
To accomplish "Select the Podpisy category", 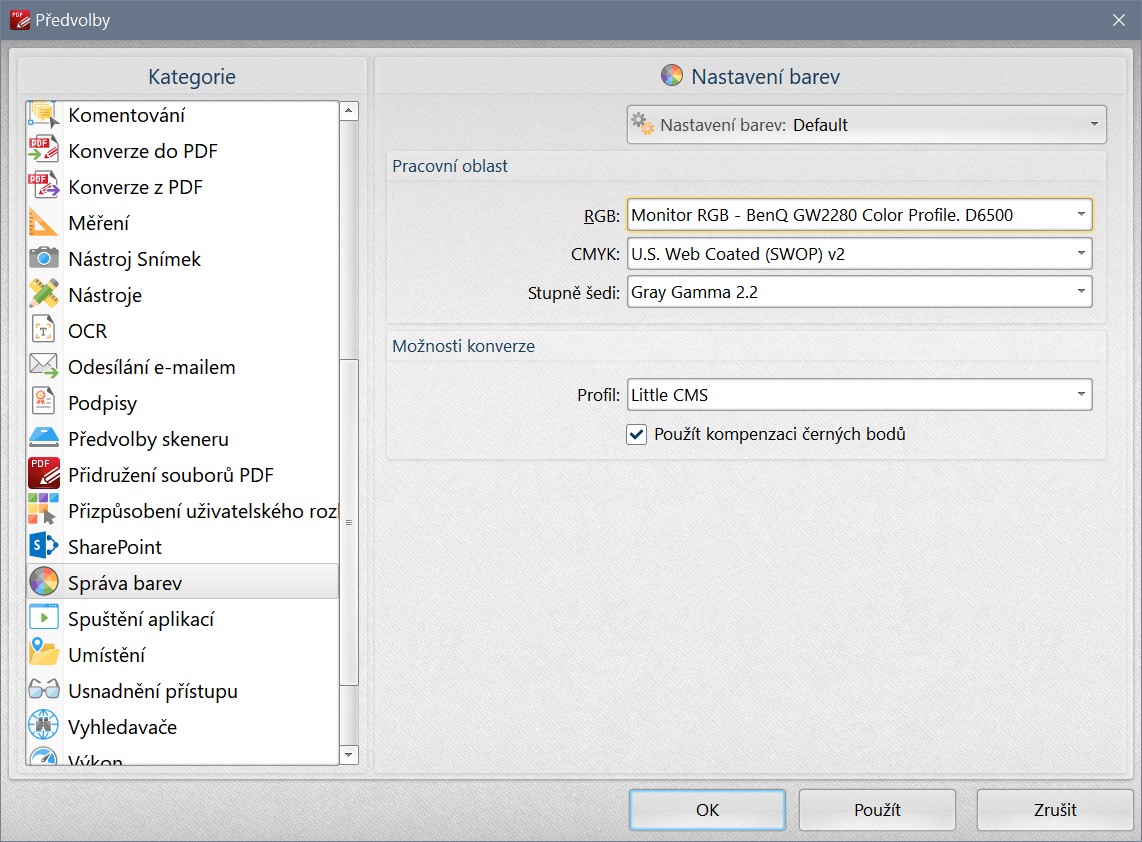I will tap(183, 403).
